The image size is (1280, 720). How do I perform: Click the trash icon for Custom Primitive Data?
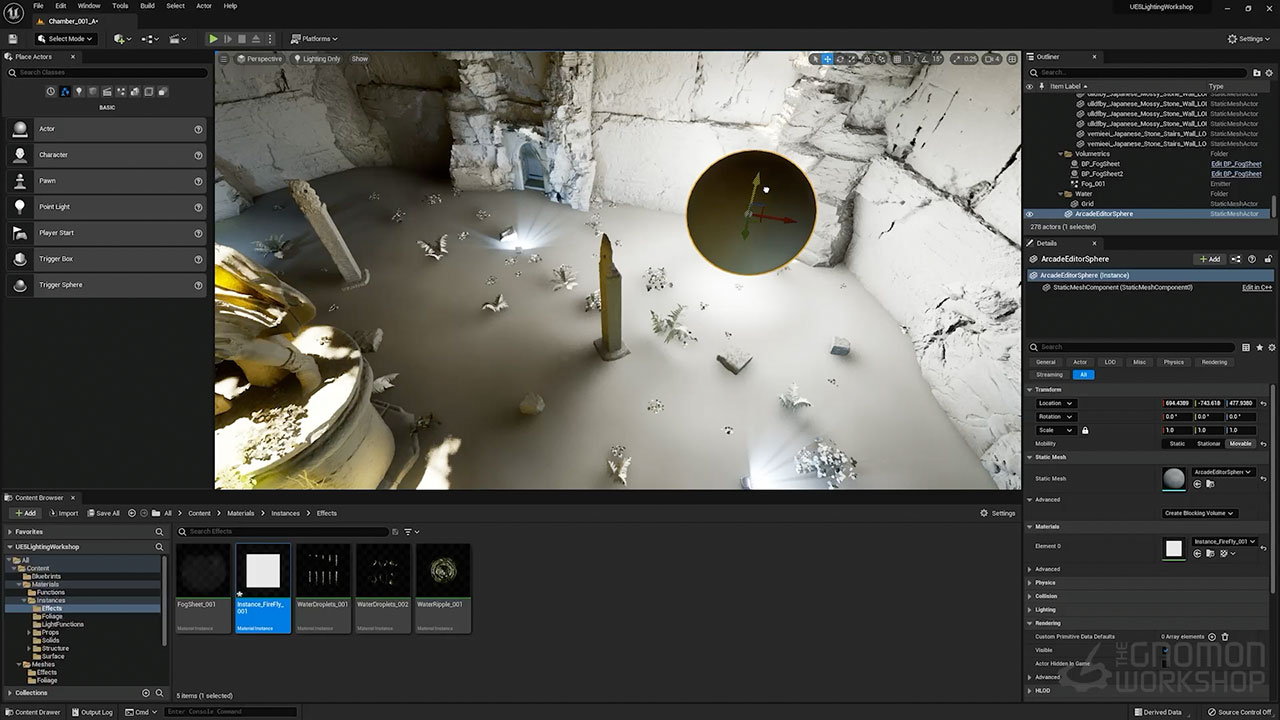coord(1225,637)
